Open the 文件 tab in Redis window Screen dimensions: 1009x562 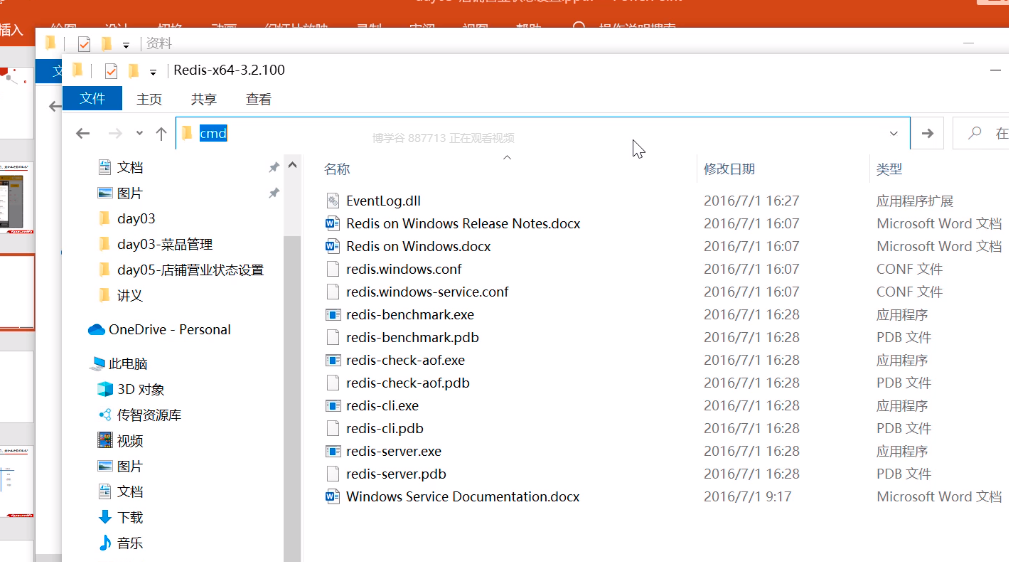point(92,98)
